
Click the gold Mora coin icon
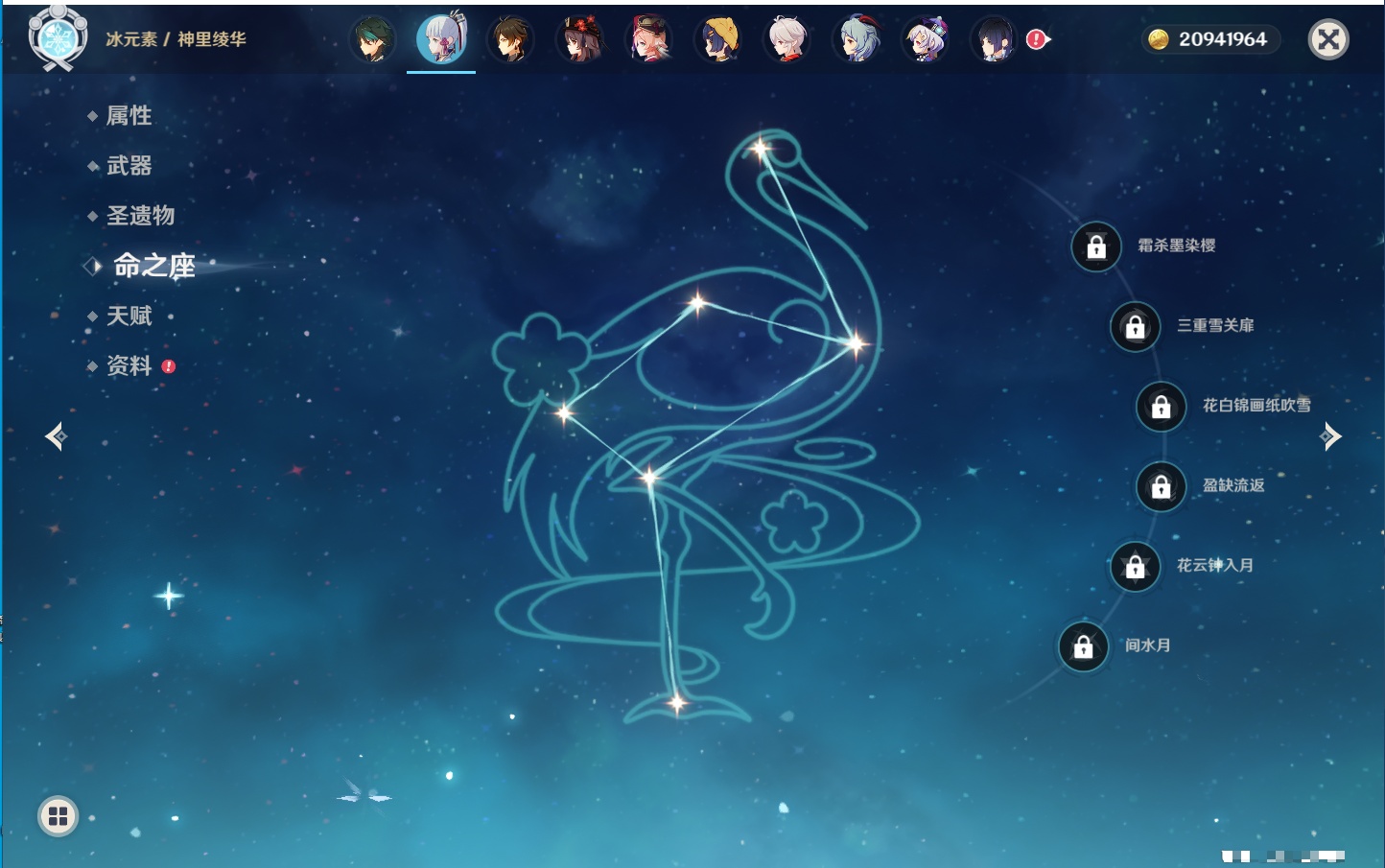click(1159, 39)
